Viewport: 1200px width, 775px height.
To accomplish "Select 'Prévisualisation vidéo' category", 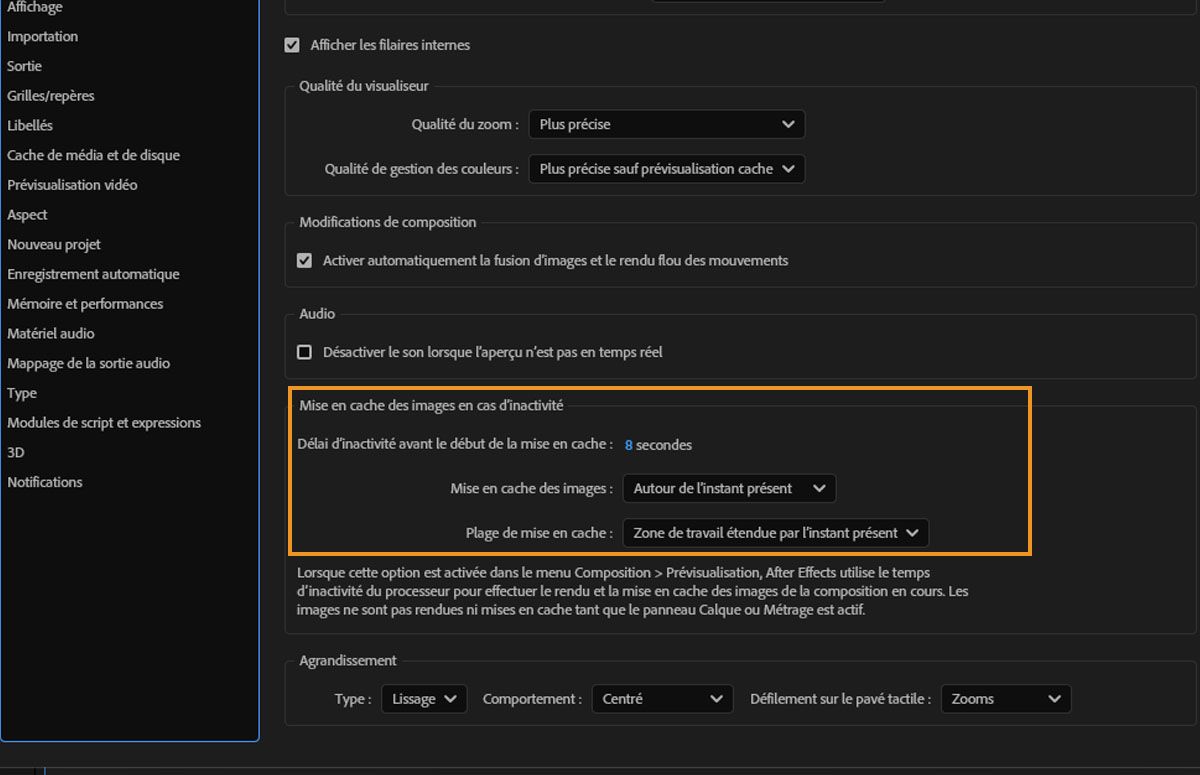I will (72, 185).
